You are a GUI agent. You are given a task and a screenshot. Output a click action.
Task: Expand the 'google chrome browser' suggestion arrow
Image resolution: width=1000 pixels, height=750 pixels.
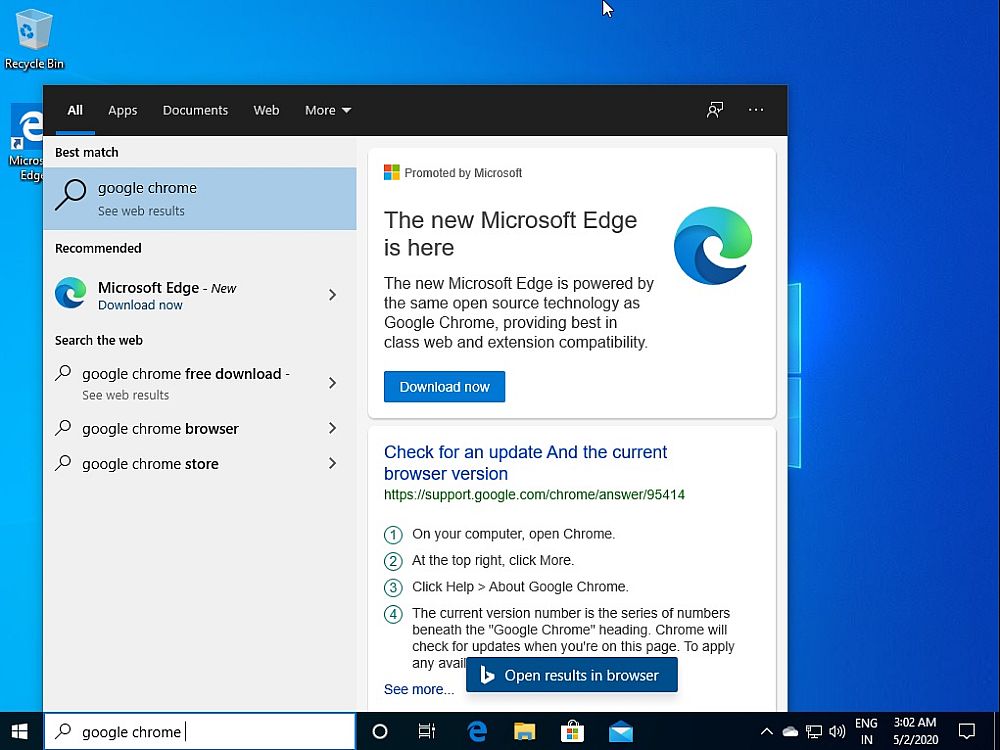(x=333, y=428)
